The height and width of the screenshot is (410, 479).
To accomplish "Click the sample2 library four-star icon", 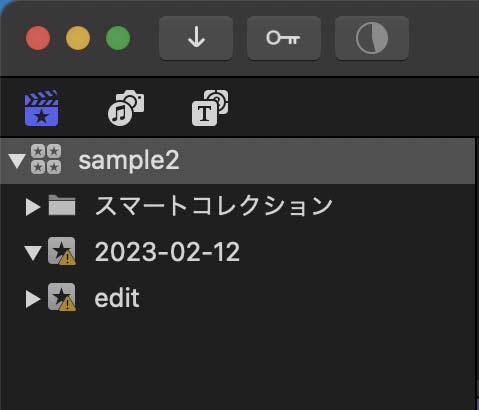I will [x=46, y=159].
